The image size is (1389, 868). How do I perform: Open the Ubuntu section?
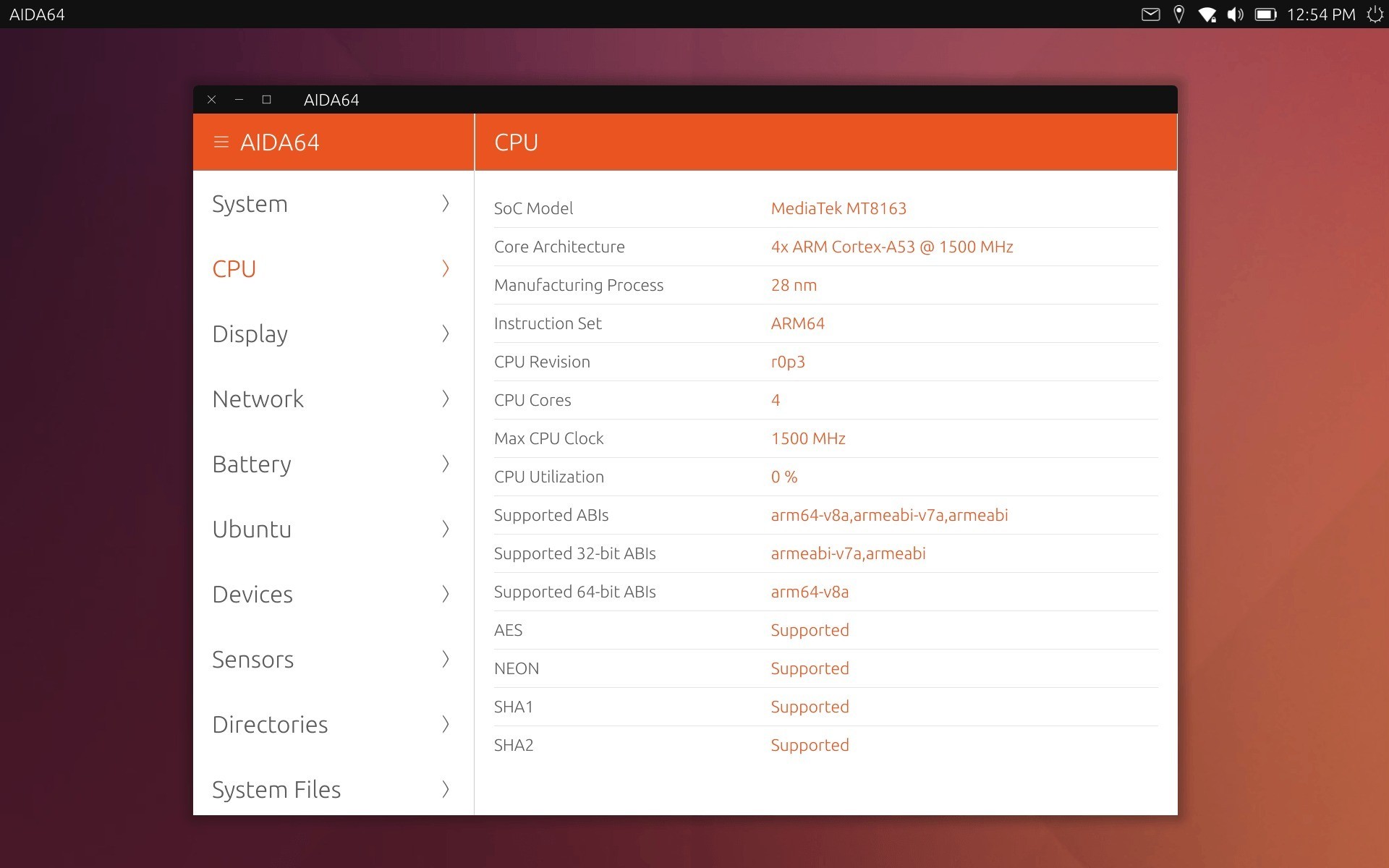click(252, 529)
